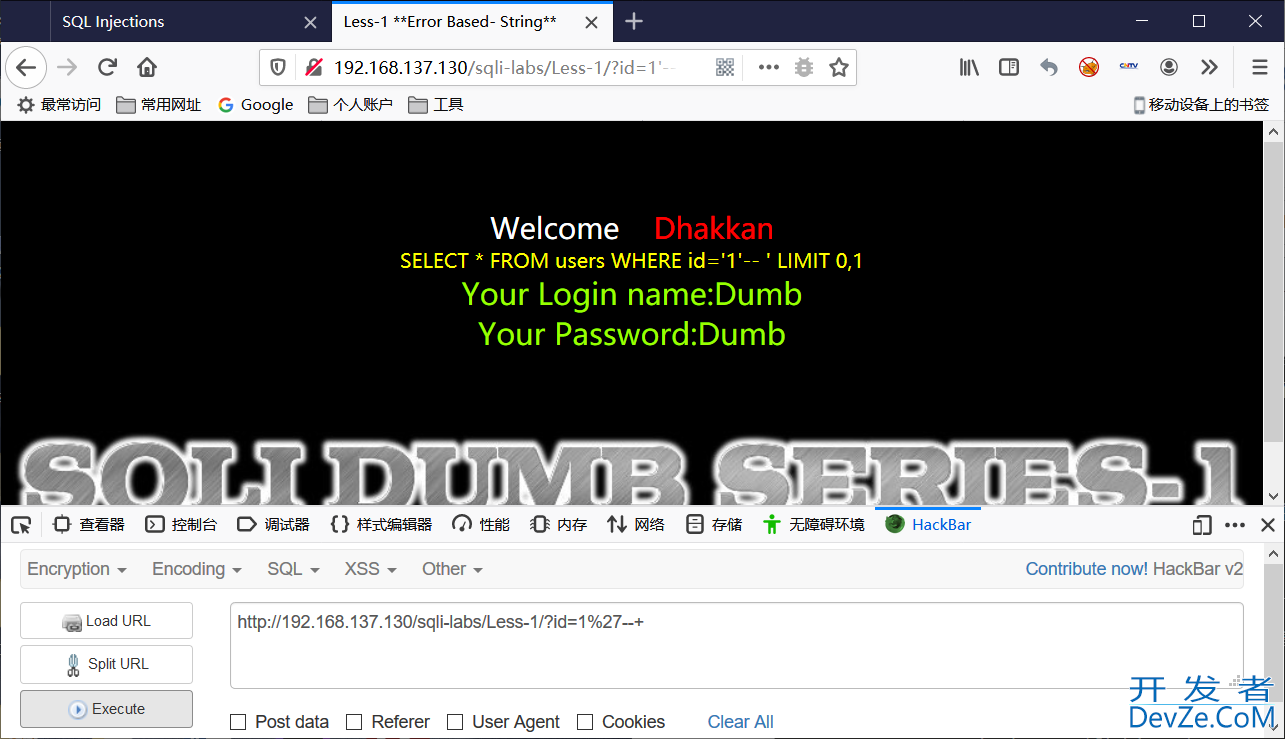1285x739 pixels.
Task: Select the Less-1 Error Based tab
Action: 471,21
